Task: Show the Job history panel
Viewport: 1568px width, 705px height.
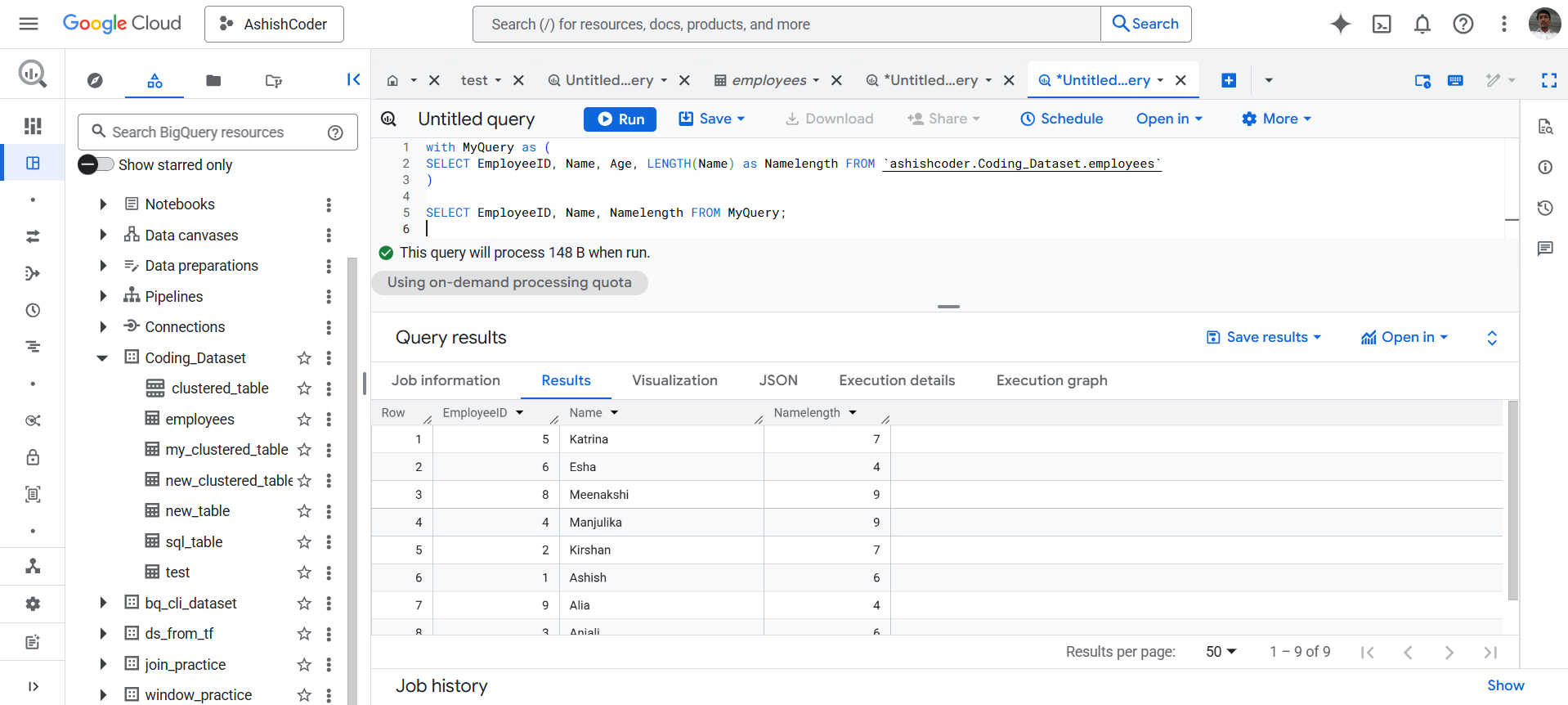Action: click(1505, 685)
